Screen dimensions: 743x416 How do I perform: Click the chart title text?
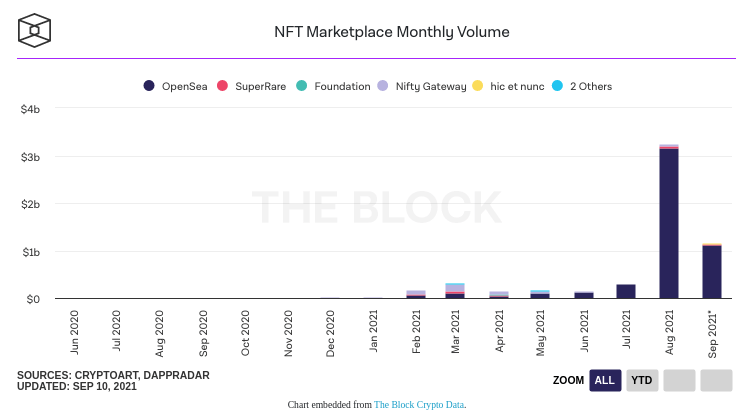(392, 31)
